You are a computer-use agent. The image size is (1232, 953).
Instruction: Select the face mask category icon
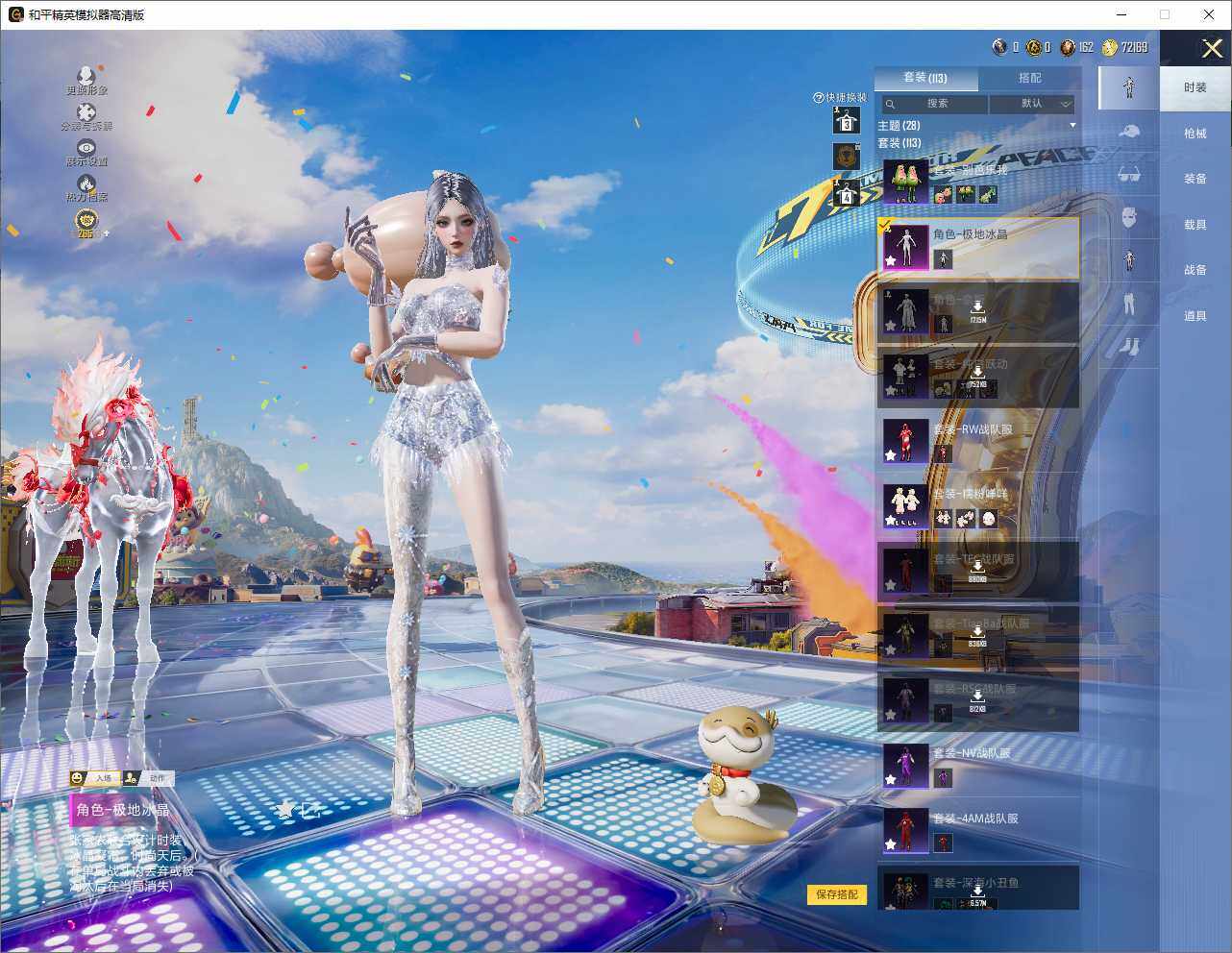point(1129,218)
